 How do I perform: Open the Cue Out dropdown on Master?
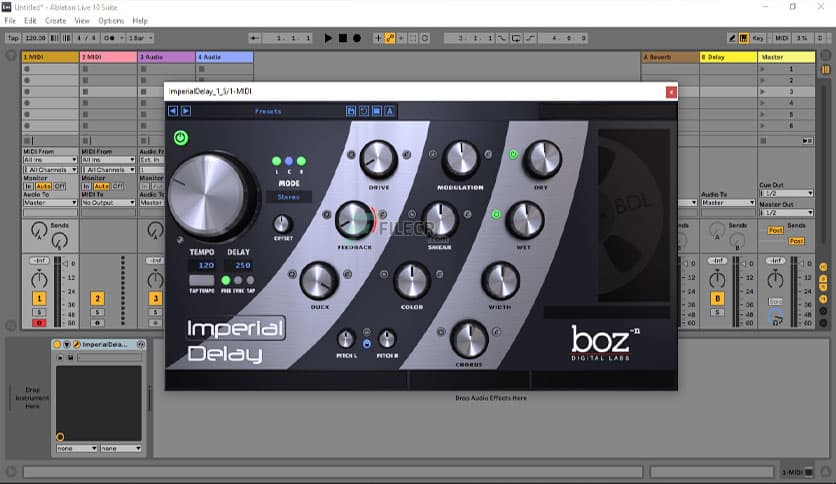pos(786,193)
